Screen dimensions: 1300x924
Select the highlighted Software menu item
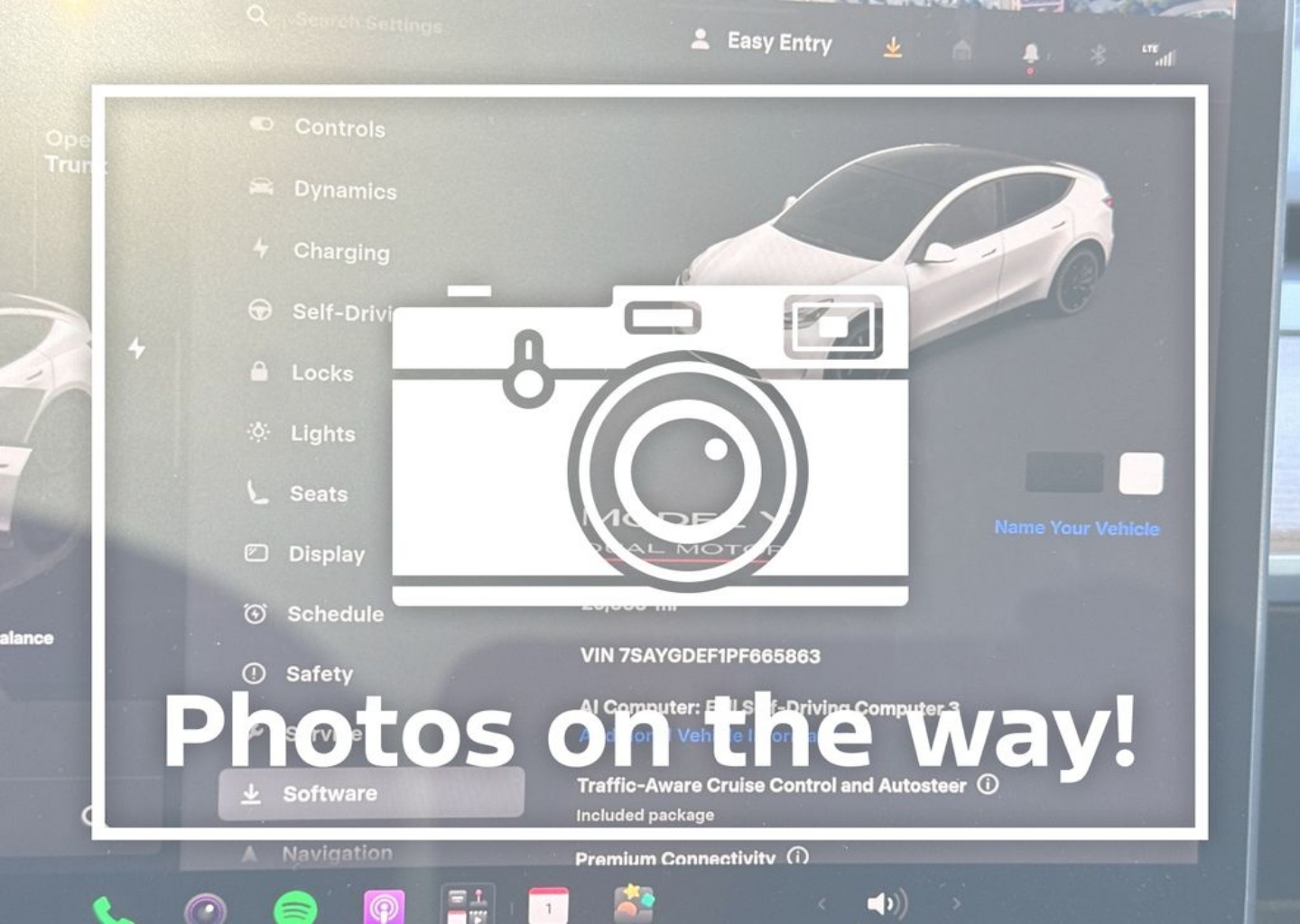click(371, 793)
